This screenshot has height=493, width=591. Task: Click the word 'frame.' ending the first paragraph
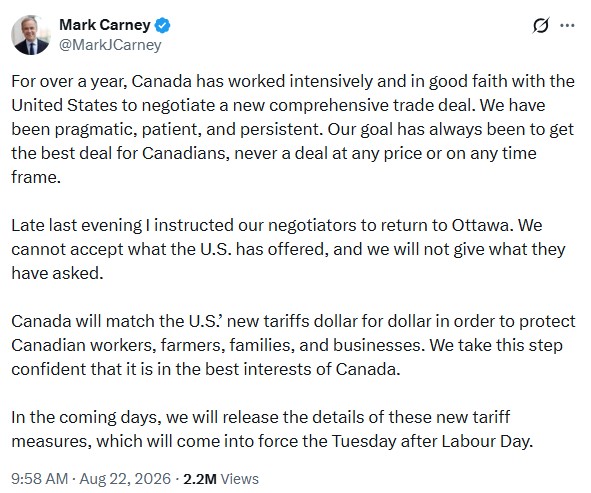(36, 177)
